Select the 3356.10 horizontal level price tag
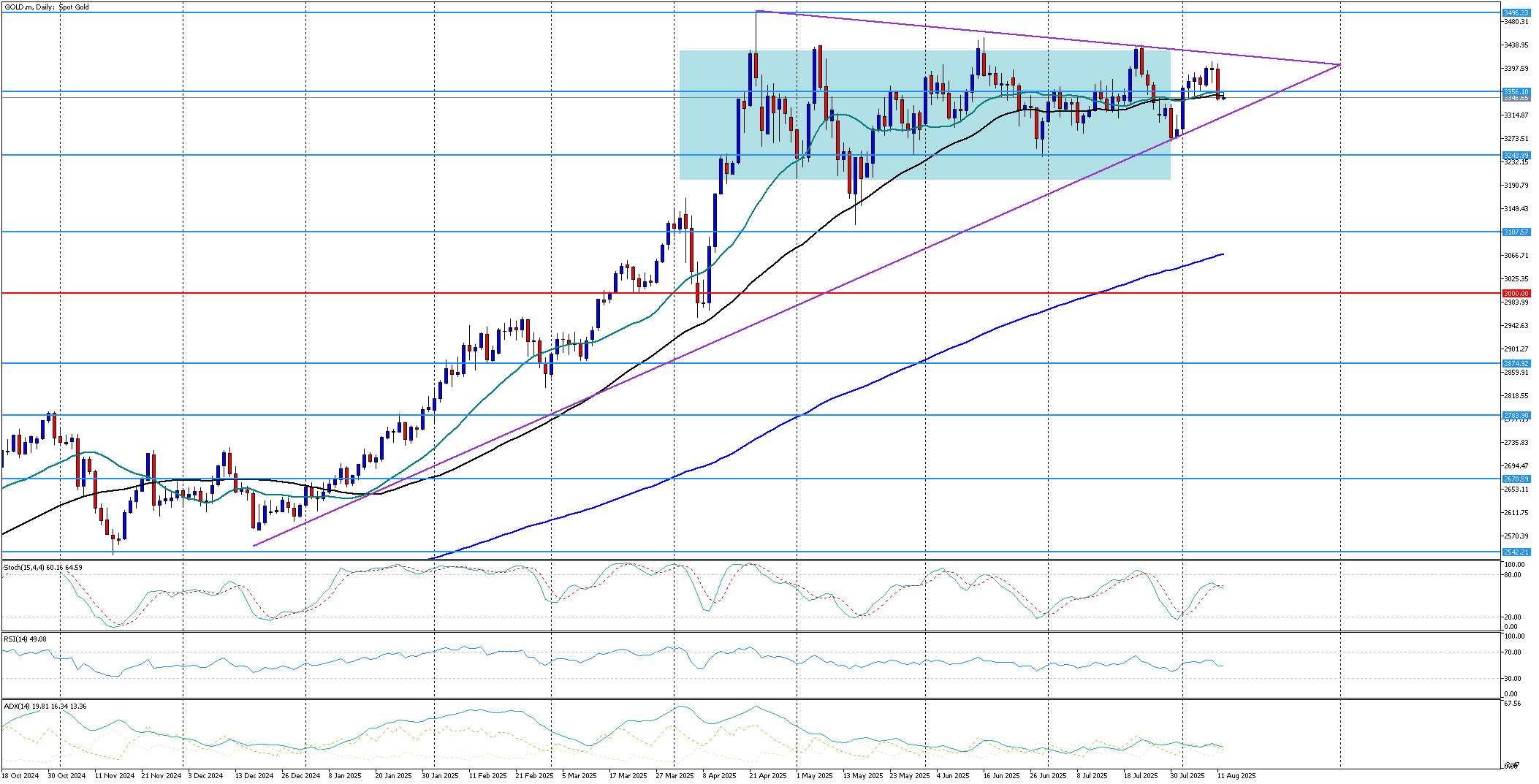The width and height of the screenshot is (1539, 784). point(1516,92)
